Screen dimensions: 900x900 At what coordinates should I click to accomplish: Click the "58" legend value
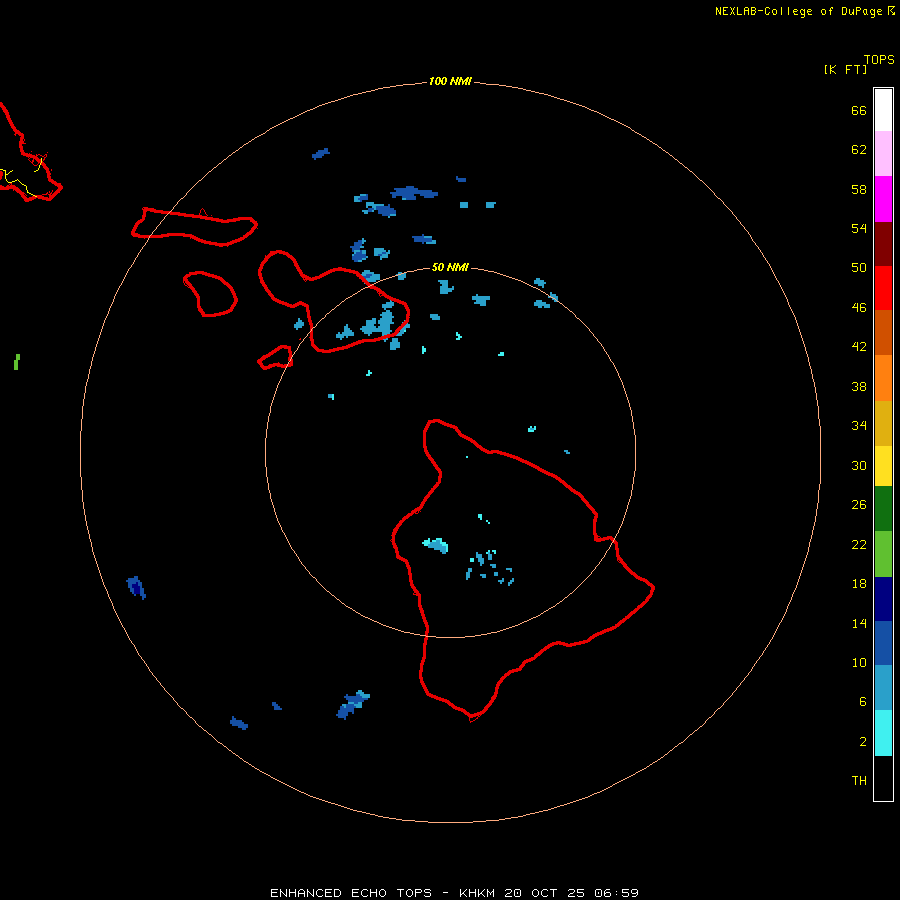click(859, 189)
